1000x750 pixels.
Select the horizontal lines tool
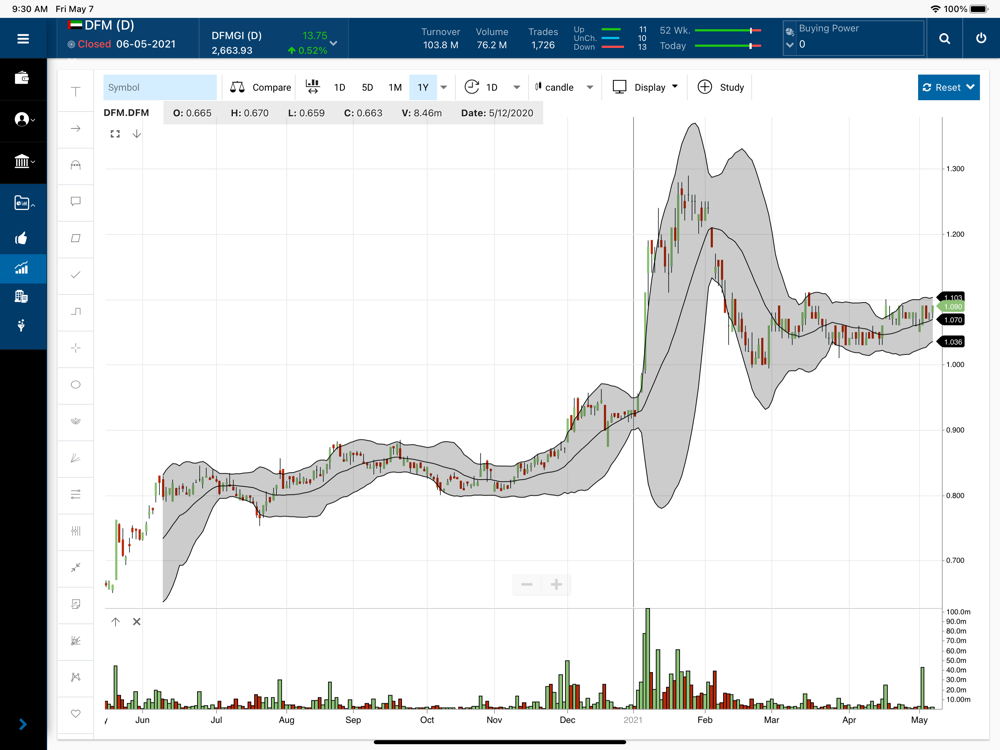pos(76,494)
